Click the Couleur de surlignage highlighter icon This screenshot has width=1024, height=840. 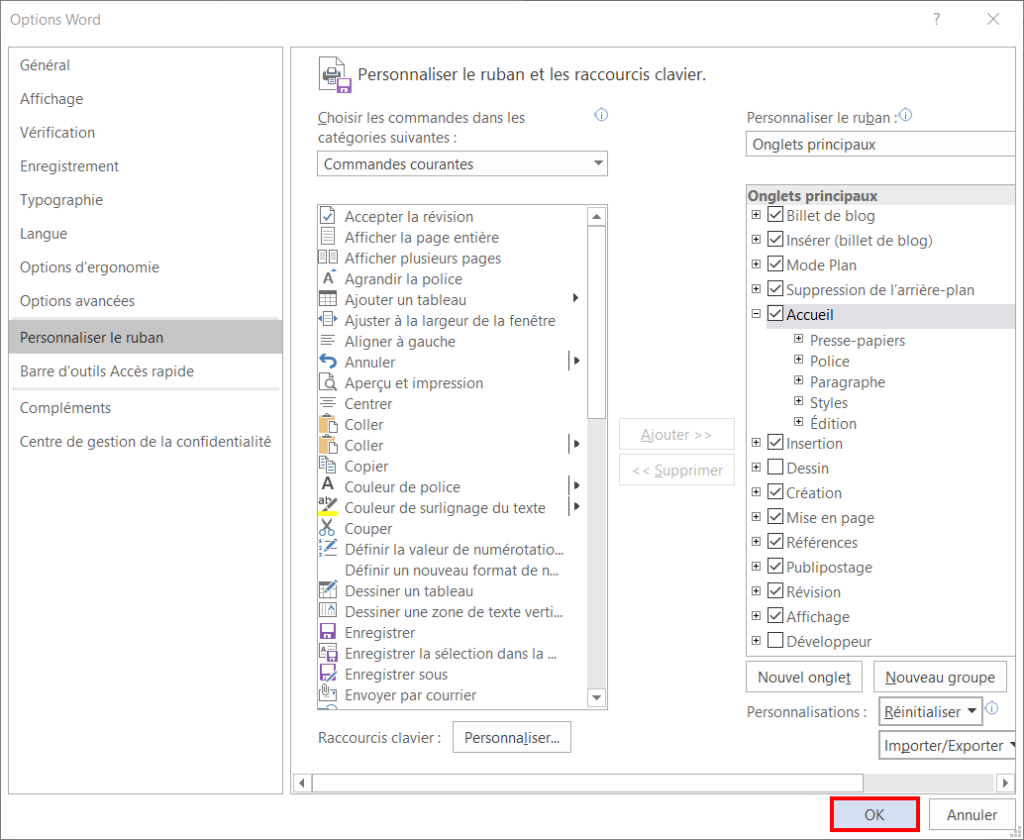(x=328, y=506)
